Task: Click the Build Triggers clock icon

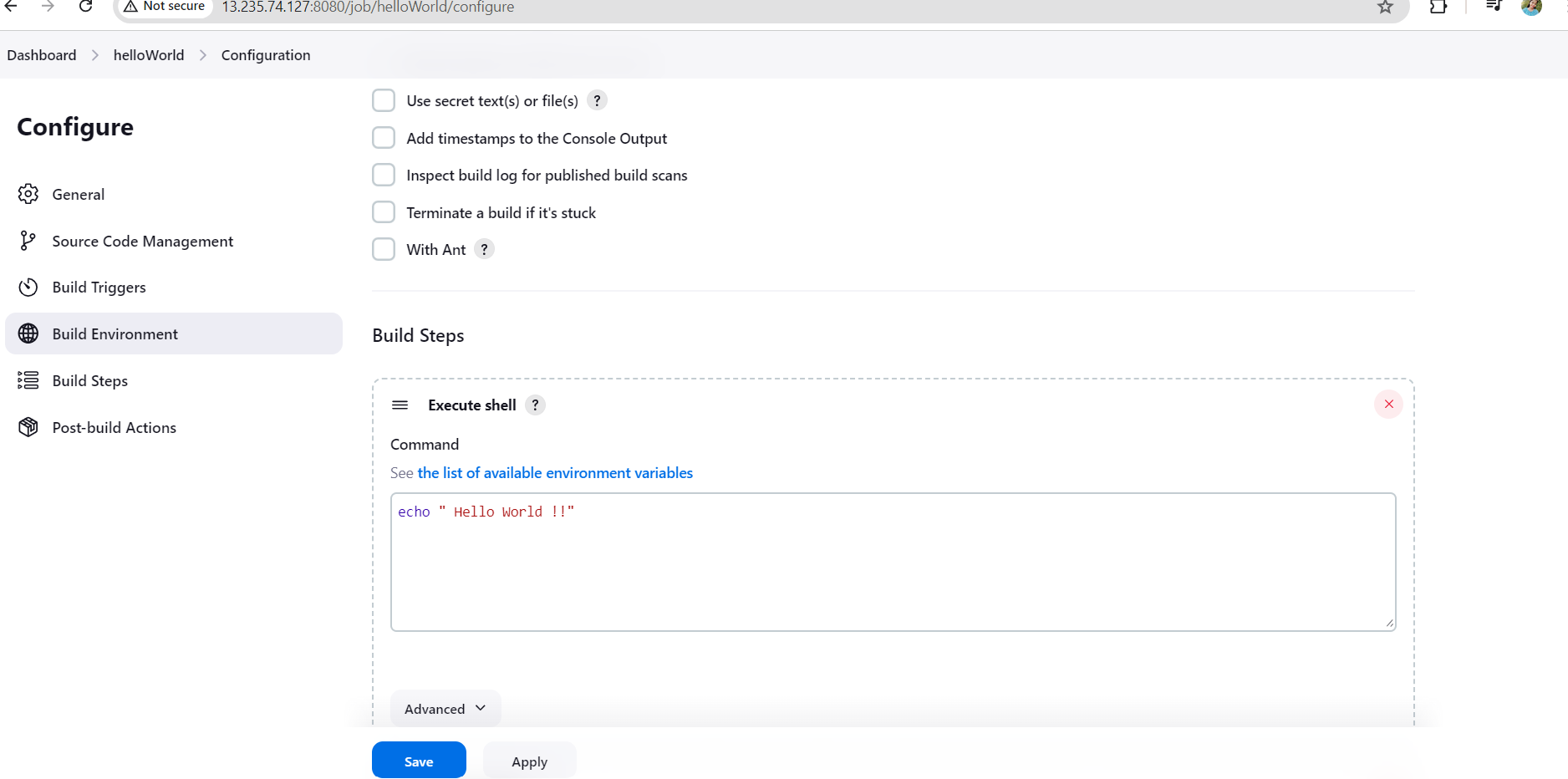Action: click(28, 288)
